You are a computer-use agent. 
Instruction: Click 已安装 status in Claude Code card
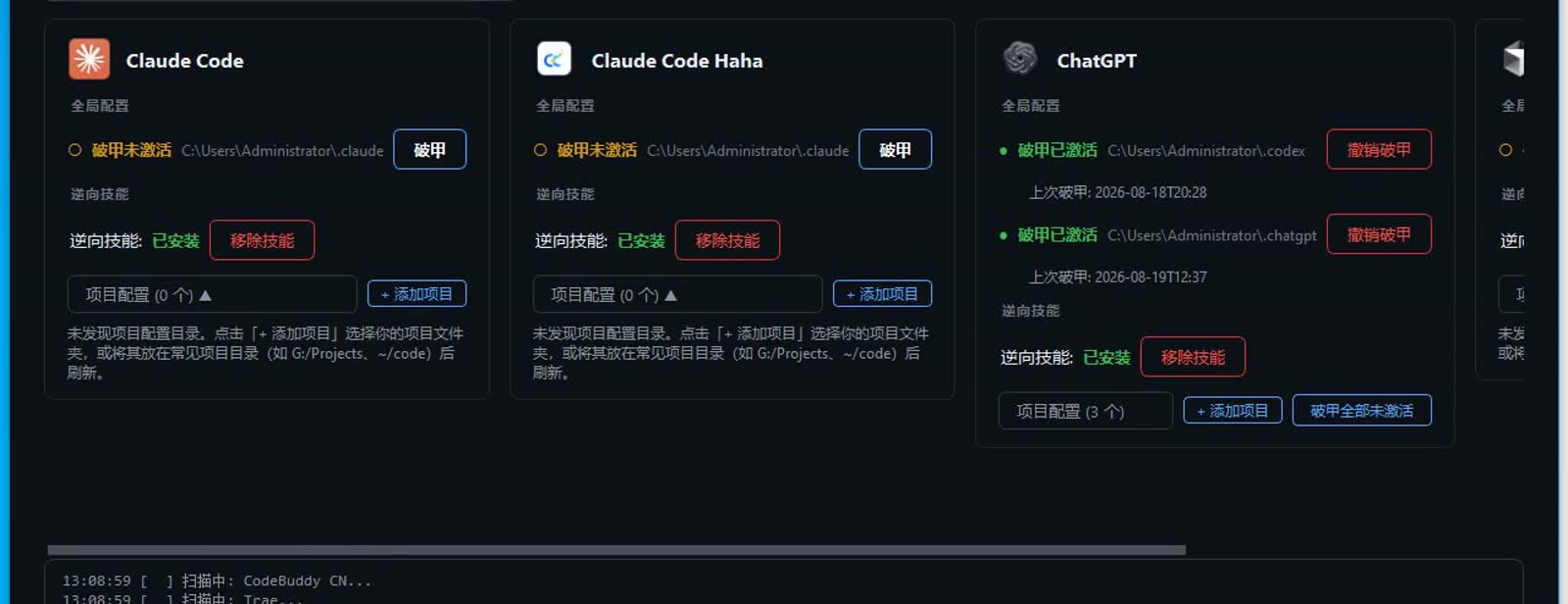[176, 241]
